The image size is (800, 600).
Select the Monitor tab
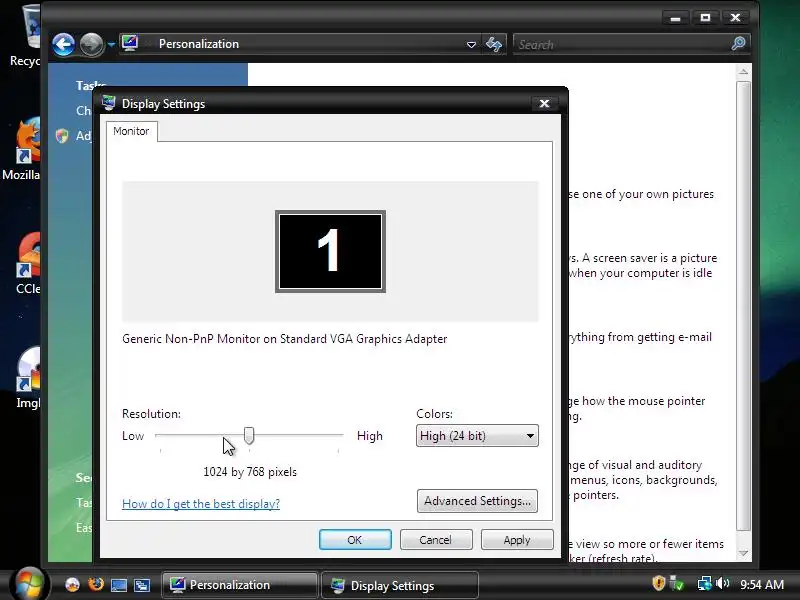tap(131, 131)
